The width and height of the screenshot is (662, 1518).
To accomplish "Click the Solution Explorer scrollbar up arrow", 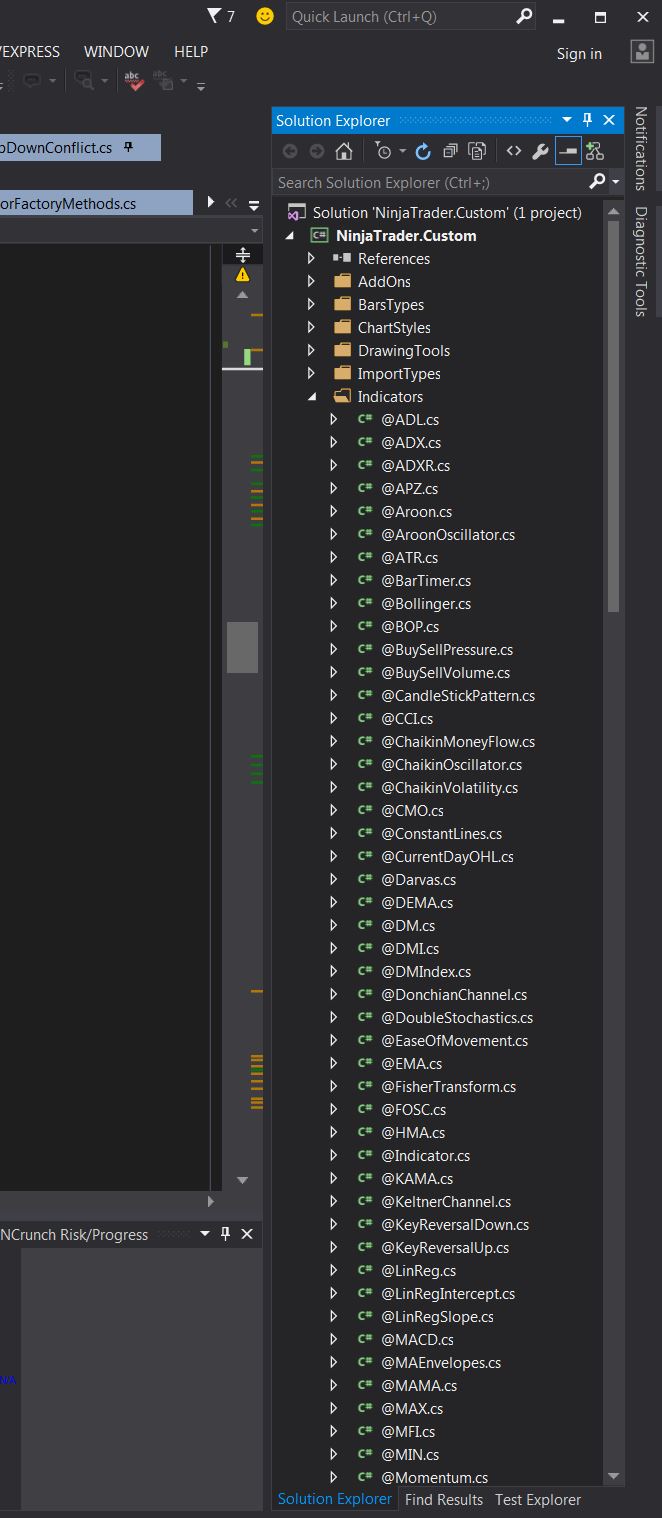I will tap(613, 210).
